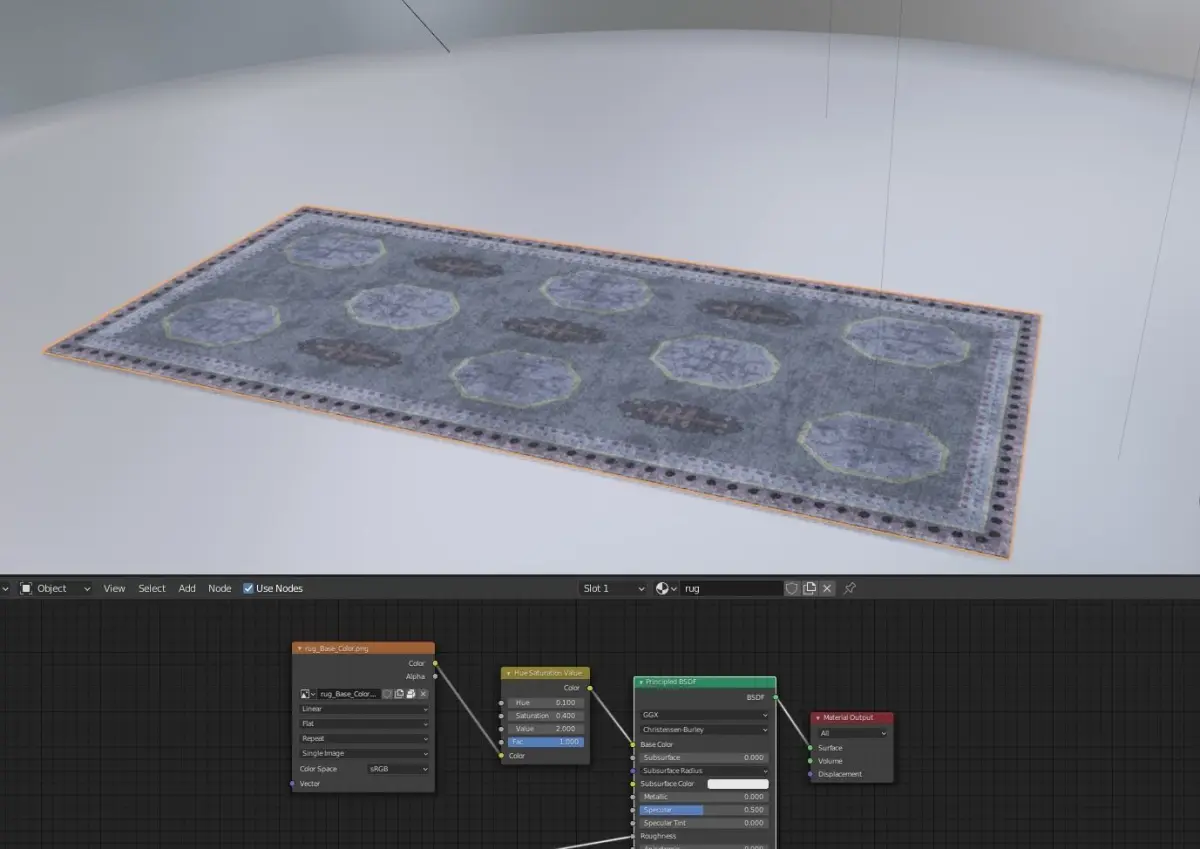1200x849 pixels.
Task: Open the Add menu in node editor
Action: (187, 588)
